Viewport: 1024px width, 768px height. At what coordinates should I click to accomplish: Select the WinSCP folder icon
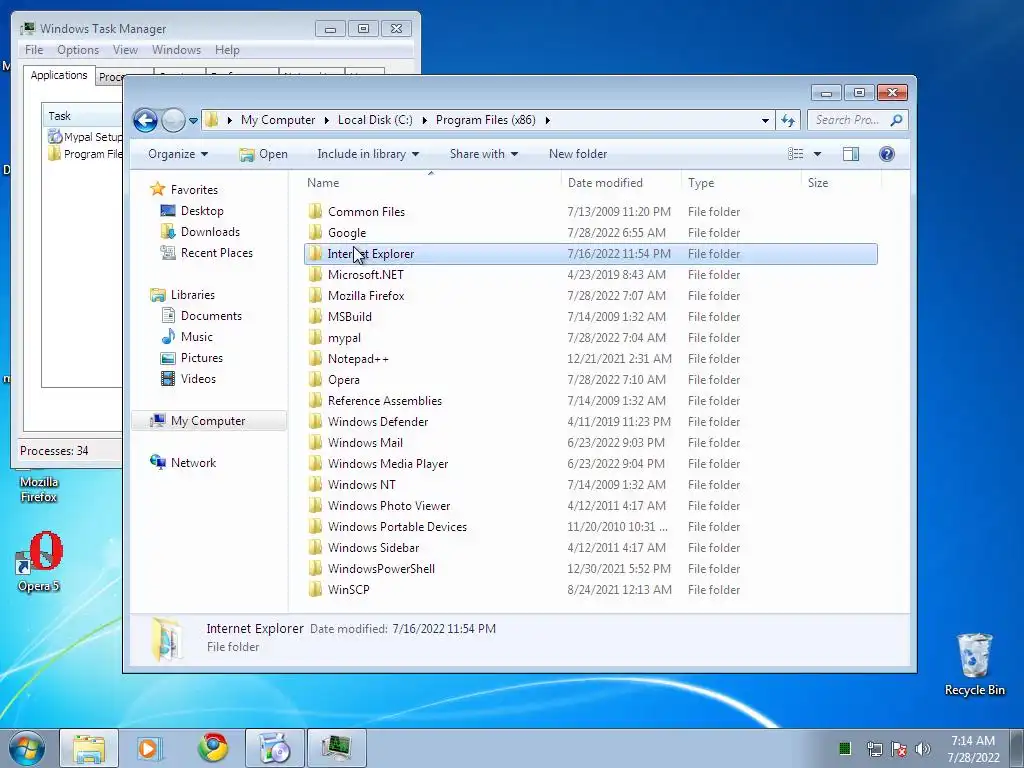click(315, 589)
